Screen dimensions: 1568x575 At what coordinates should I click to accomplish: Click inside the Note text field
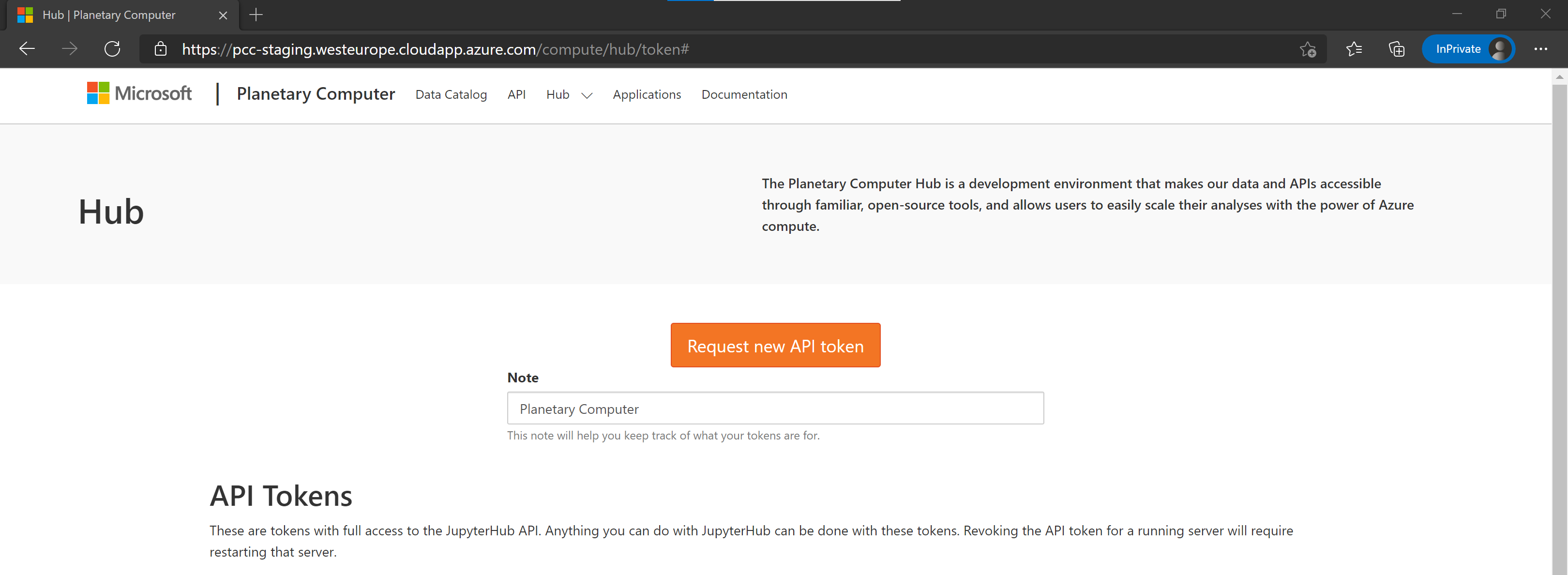774,409
